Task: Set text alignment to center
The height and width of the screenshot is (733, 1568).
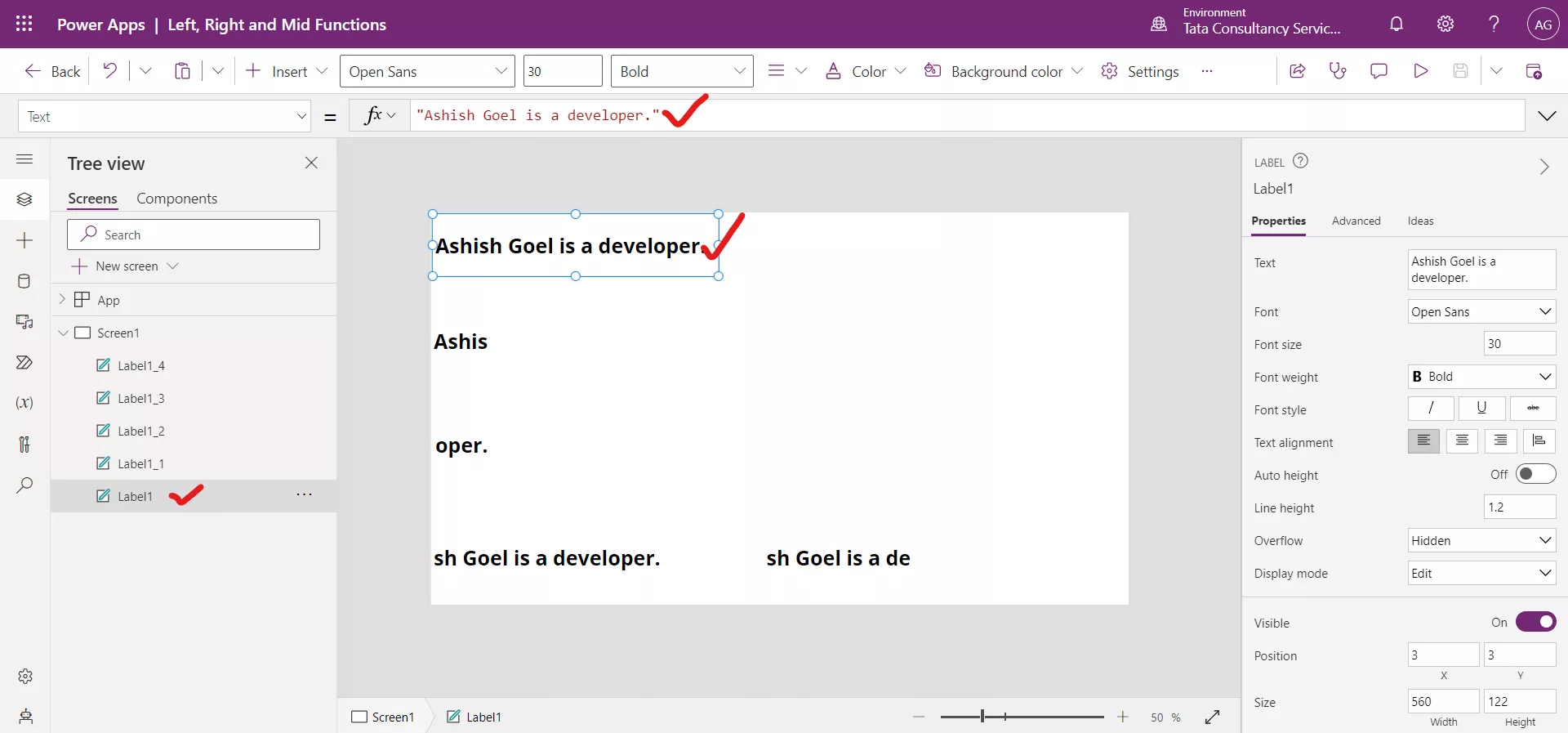Action: tap(1462, 441)
